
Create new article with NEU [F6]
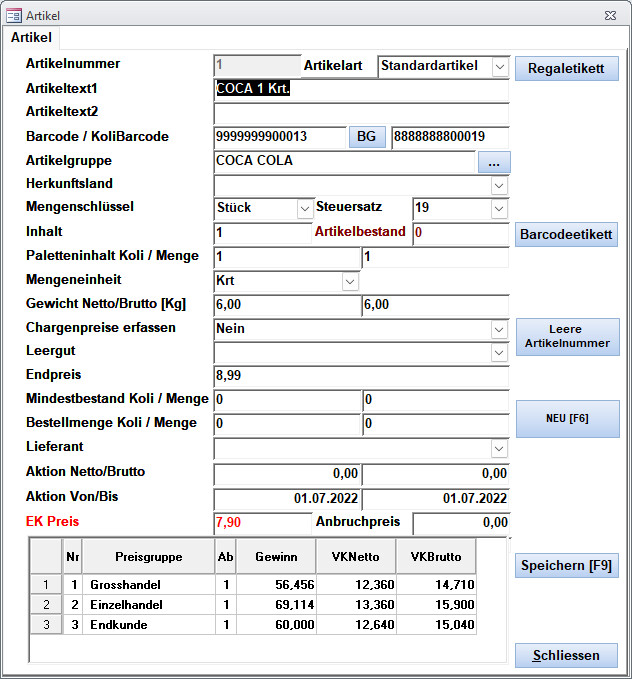(x=566, y=419)
